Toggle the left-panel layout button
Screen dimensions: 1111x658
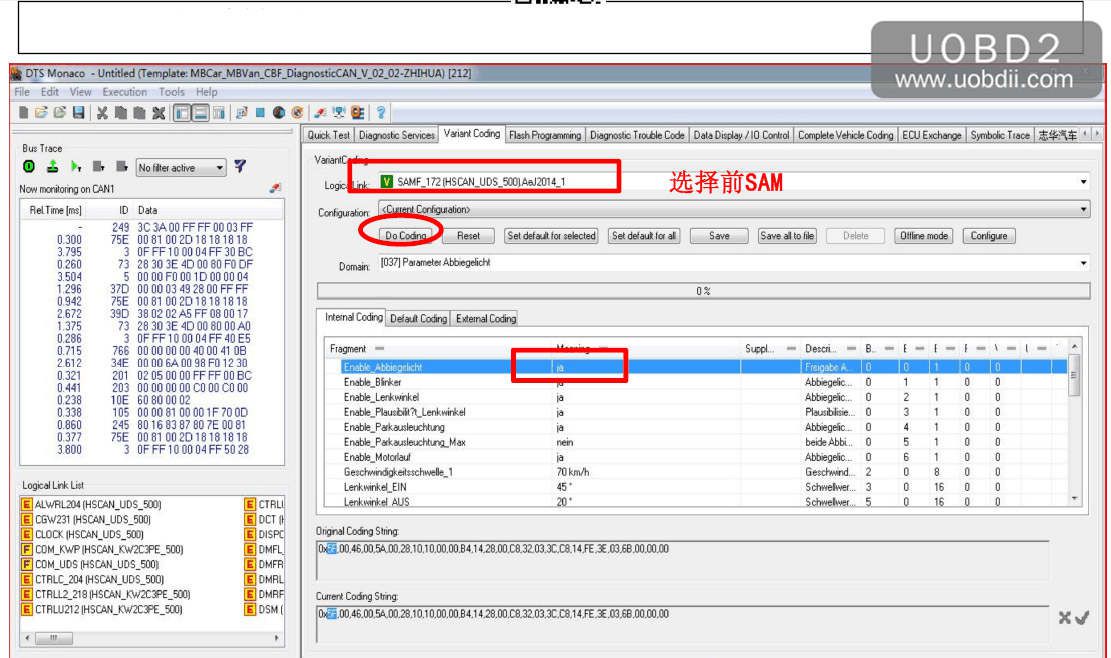[182, 113]
